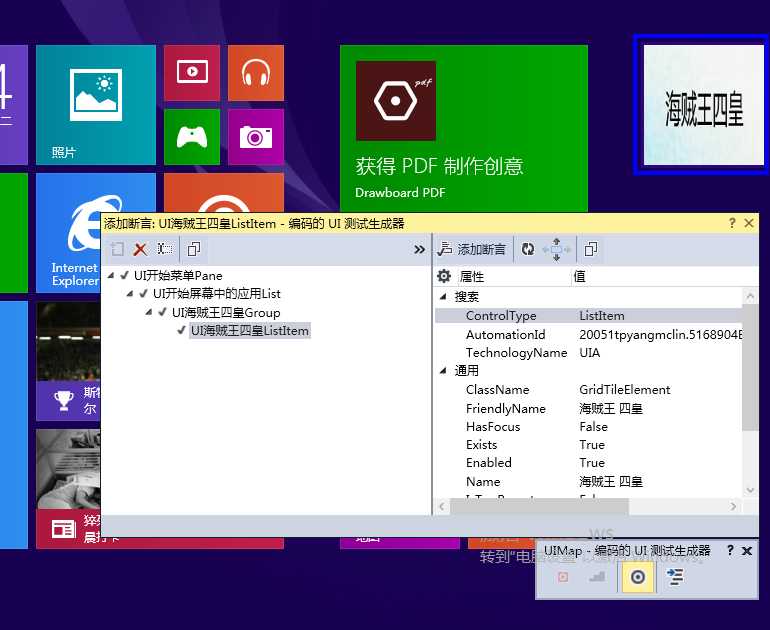Open the Drawboard PDF tile
Viewport: 770px width, 630px height.
tap(464, 128)
